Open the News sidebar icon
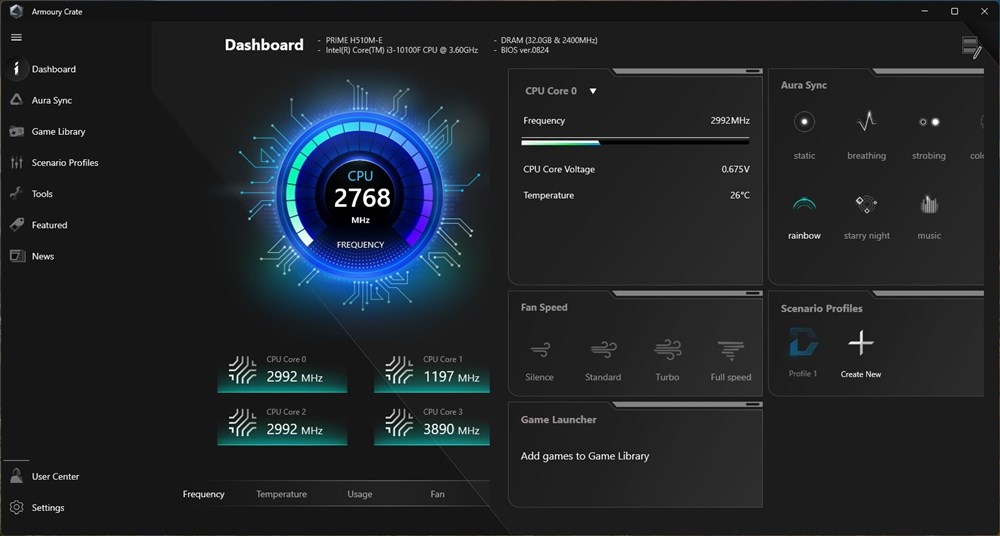 coord(17,256)
